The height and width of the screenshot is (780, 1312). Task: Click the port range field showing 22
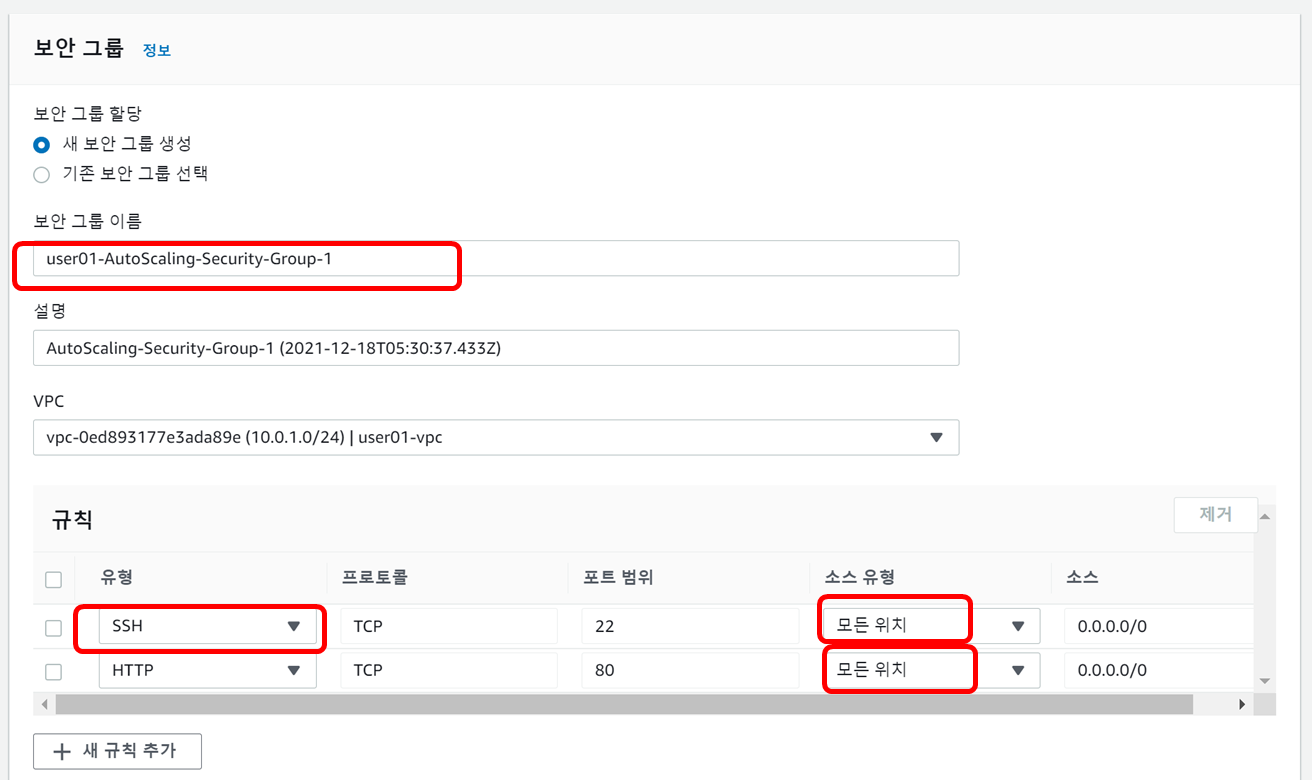tap(690, 626)
